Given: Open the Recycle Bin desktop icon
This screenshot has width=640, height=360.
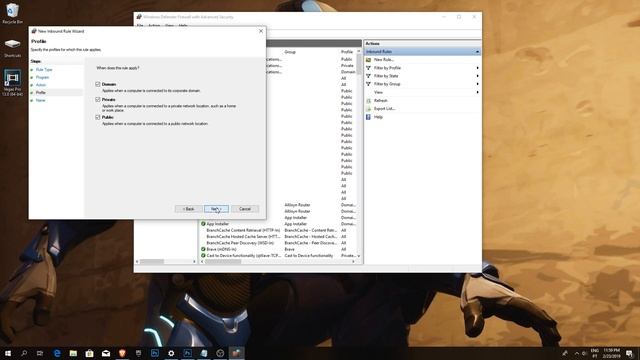Looking at the screenshot, I should (12, 13).
